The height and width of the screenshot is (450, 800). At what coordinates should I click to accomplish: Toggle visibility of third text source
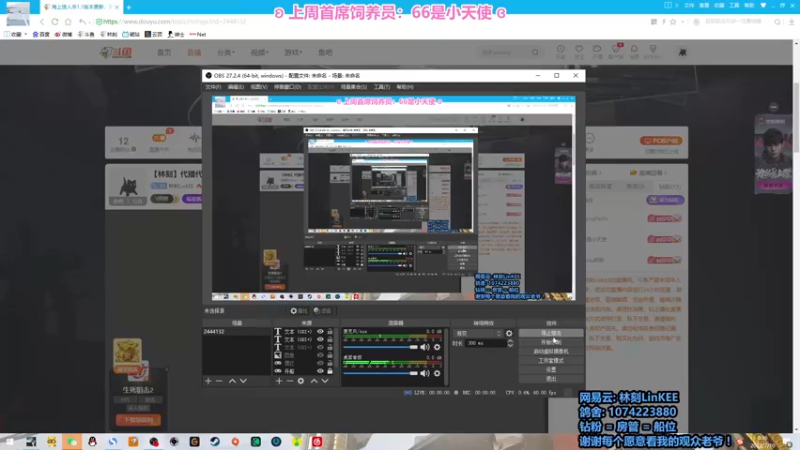(320, 347)
